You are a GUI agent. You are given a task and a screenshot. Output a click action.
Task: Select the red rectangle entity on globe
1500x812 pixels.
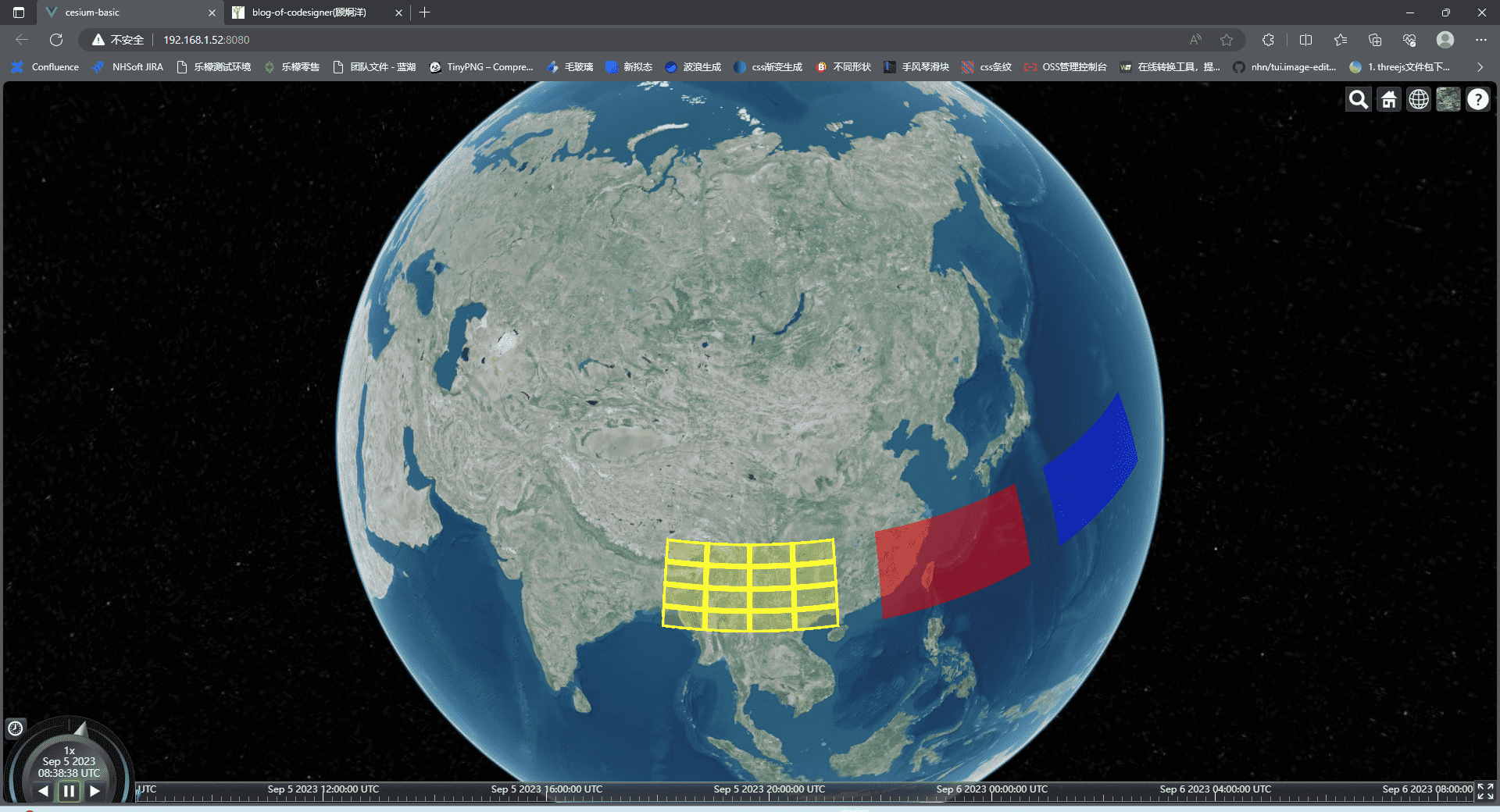[x=952, y=553]
